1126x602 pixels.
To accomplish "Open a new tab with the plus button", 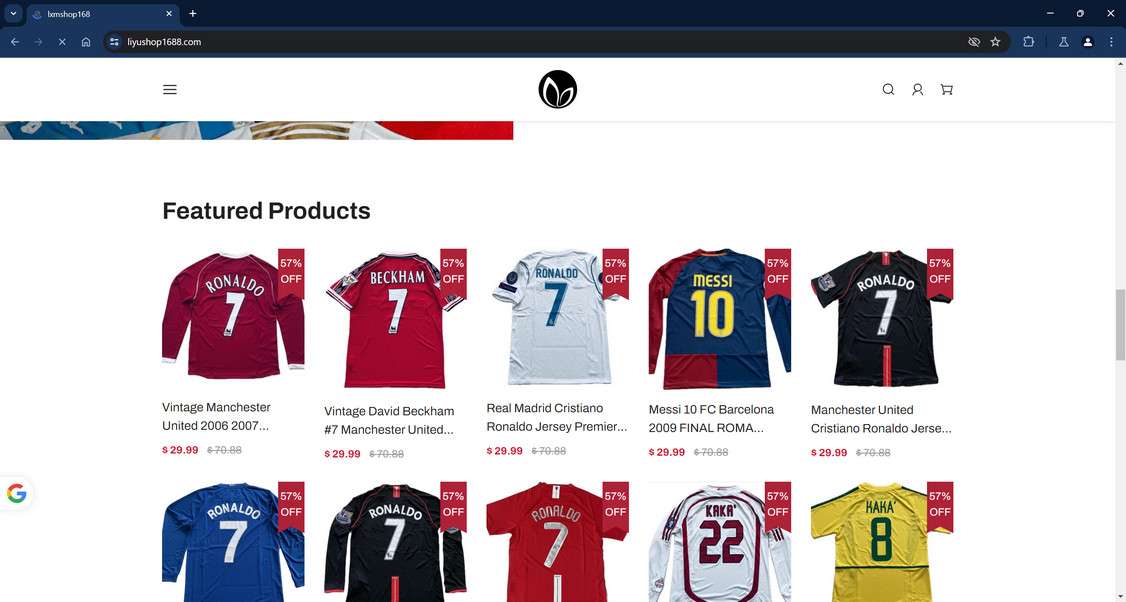I will click(192, 14).
